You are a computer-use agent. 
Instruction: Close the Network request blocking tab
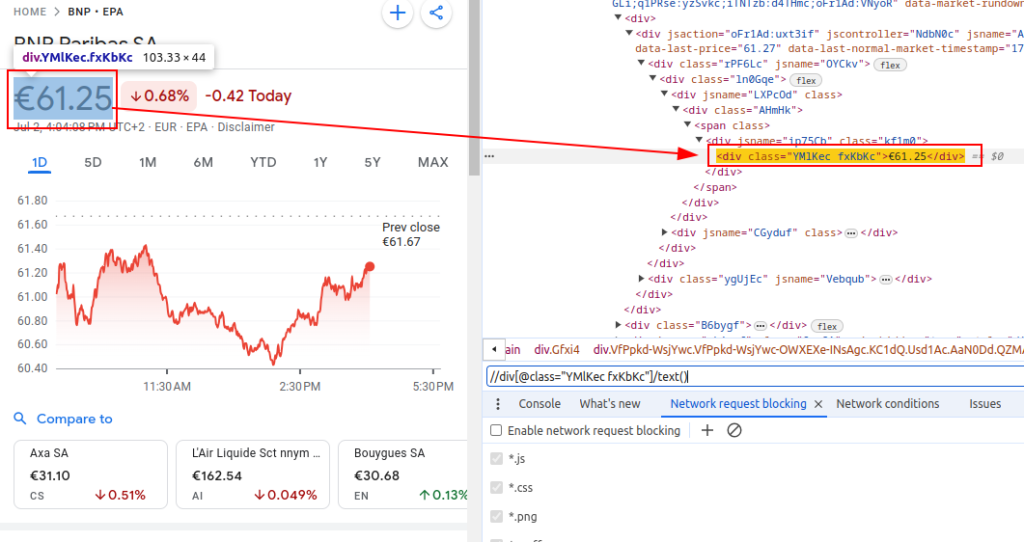(818, 404)
